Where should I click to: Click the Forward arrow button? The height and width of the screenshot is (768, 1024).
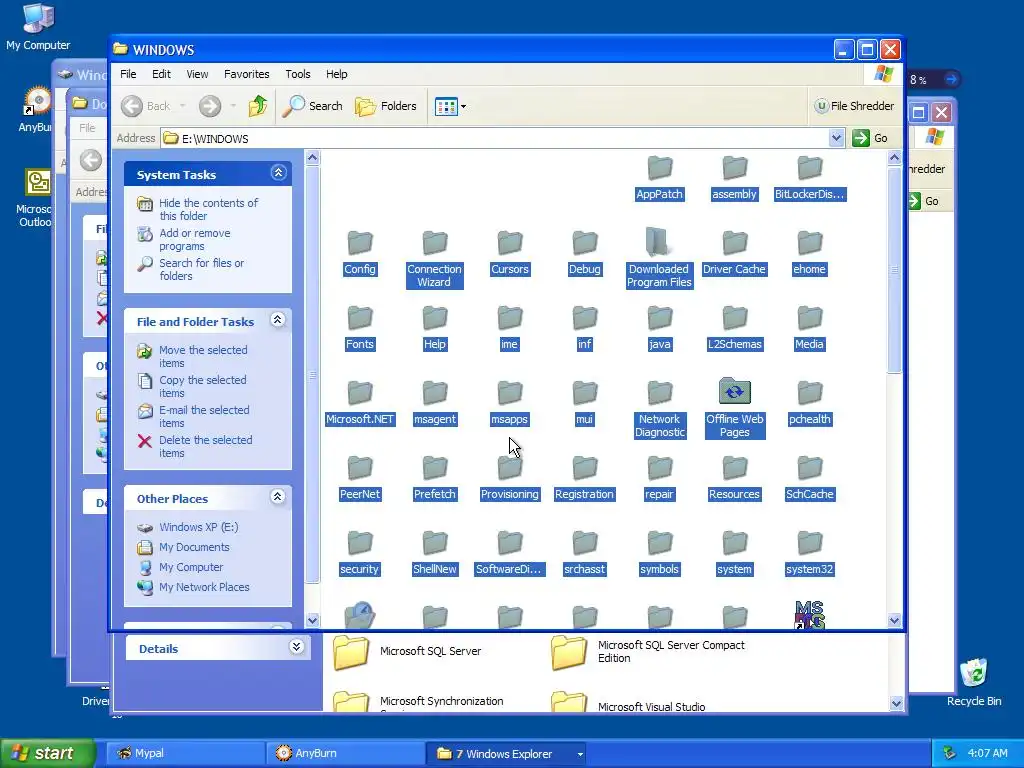[210, 106]
